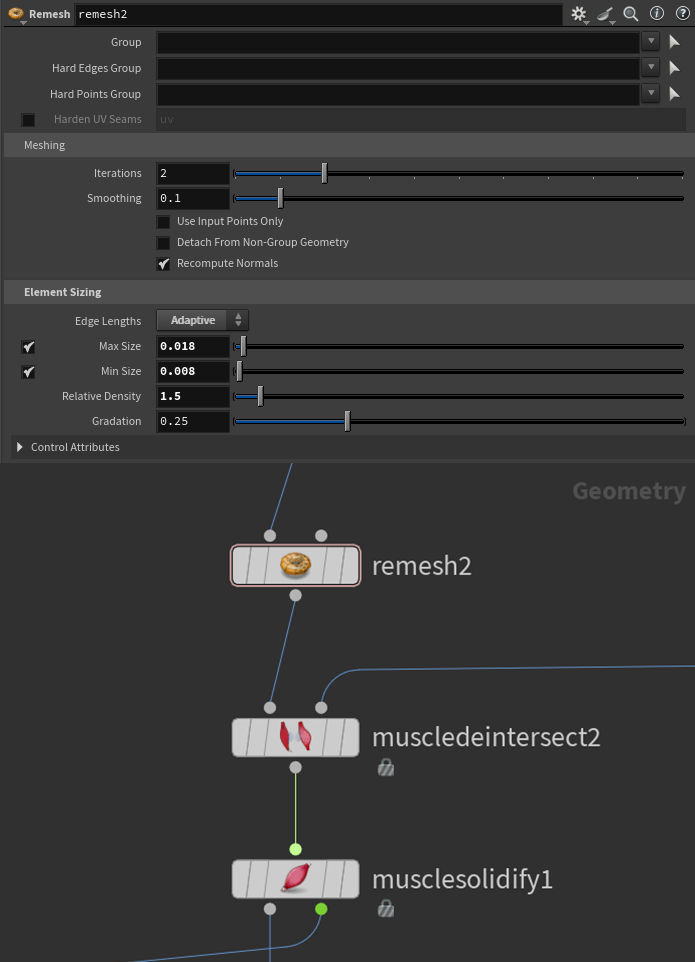Open the Edge Lengths Adaptive dropdown

click(202, 321)
